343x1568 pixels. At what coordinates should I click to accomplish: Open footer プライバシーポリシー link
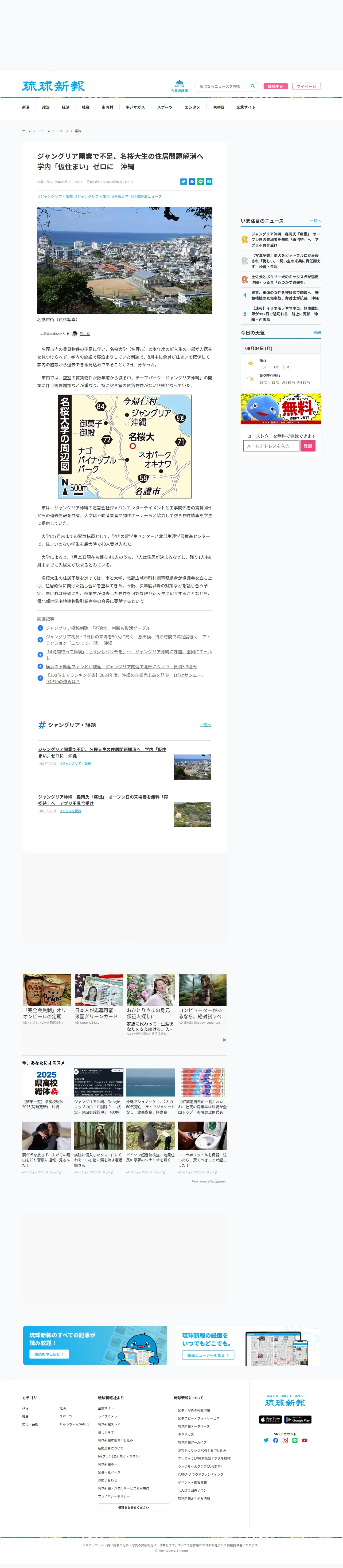point(114,1496)
